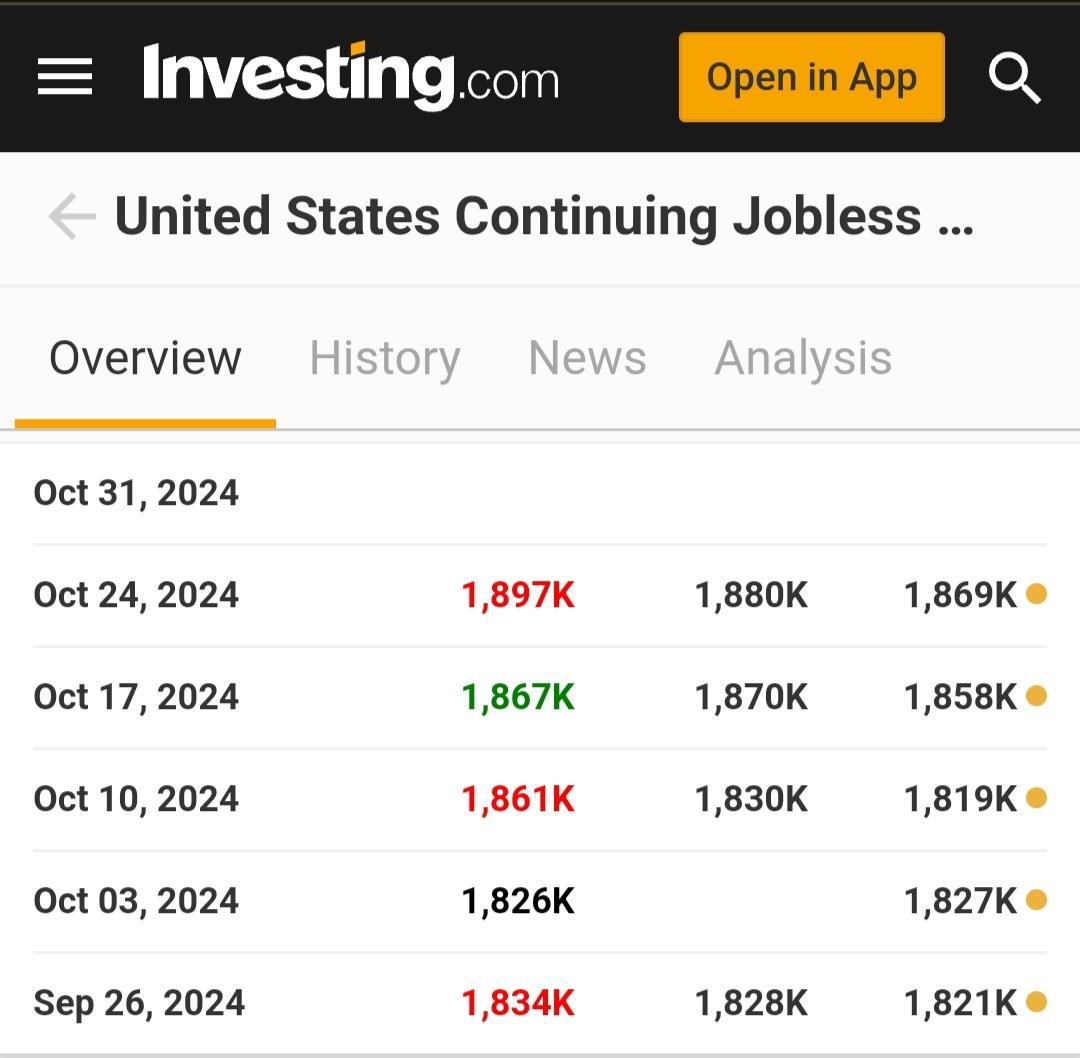Screen dimensions: 1080x1058
Task: Select the Overview tab
Action: coord(145,358)
